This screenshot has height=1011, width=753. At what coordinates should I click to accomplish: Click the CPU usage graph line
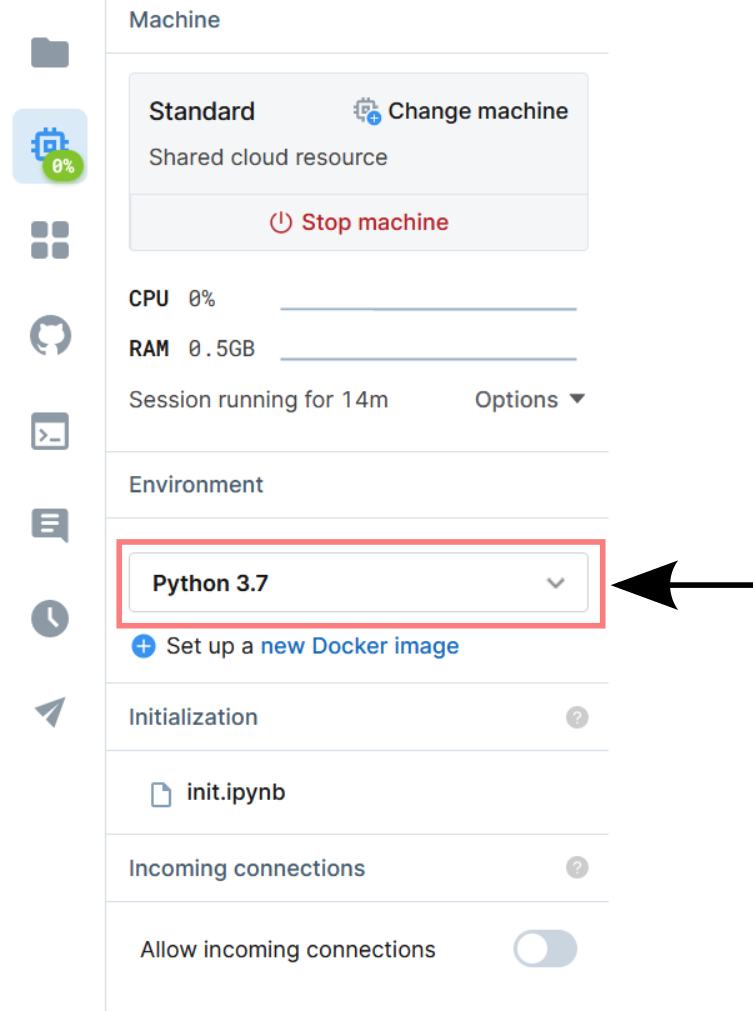tap(428, 309)
